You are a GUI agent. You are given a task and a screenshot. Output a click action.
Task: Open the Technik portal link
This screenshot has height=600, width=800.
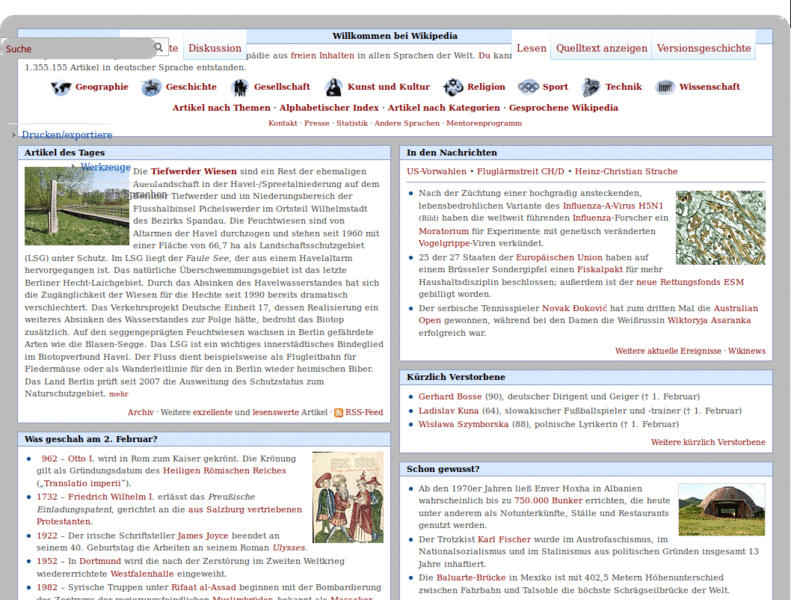[623, 87]
